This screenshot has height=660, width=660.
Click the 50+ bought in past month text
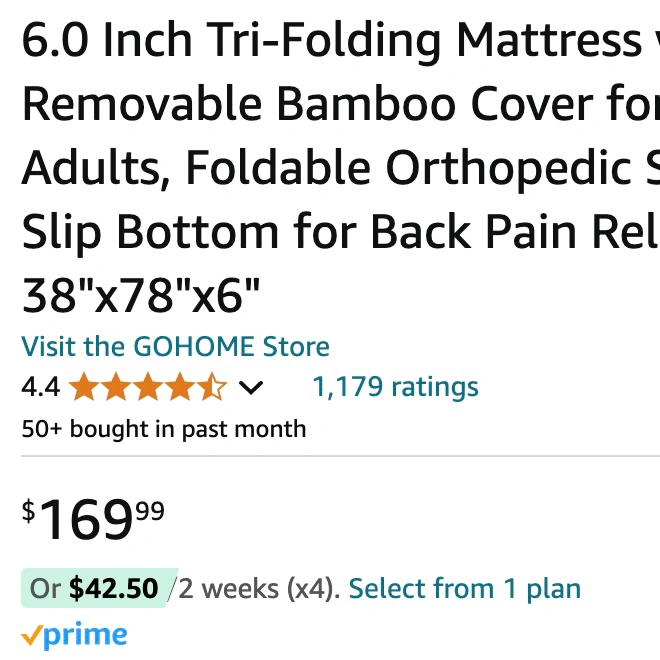(x=164, y=429)
